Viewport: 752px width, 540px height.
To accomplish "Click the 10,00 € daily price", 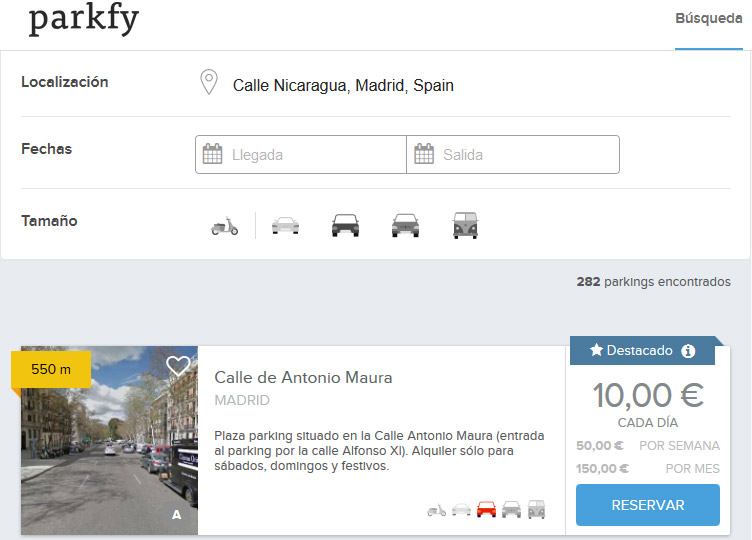I will [x=648, y=396].
